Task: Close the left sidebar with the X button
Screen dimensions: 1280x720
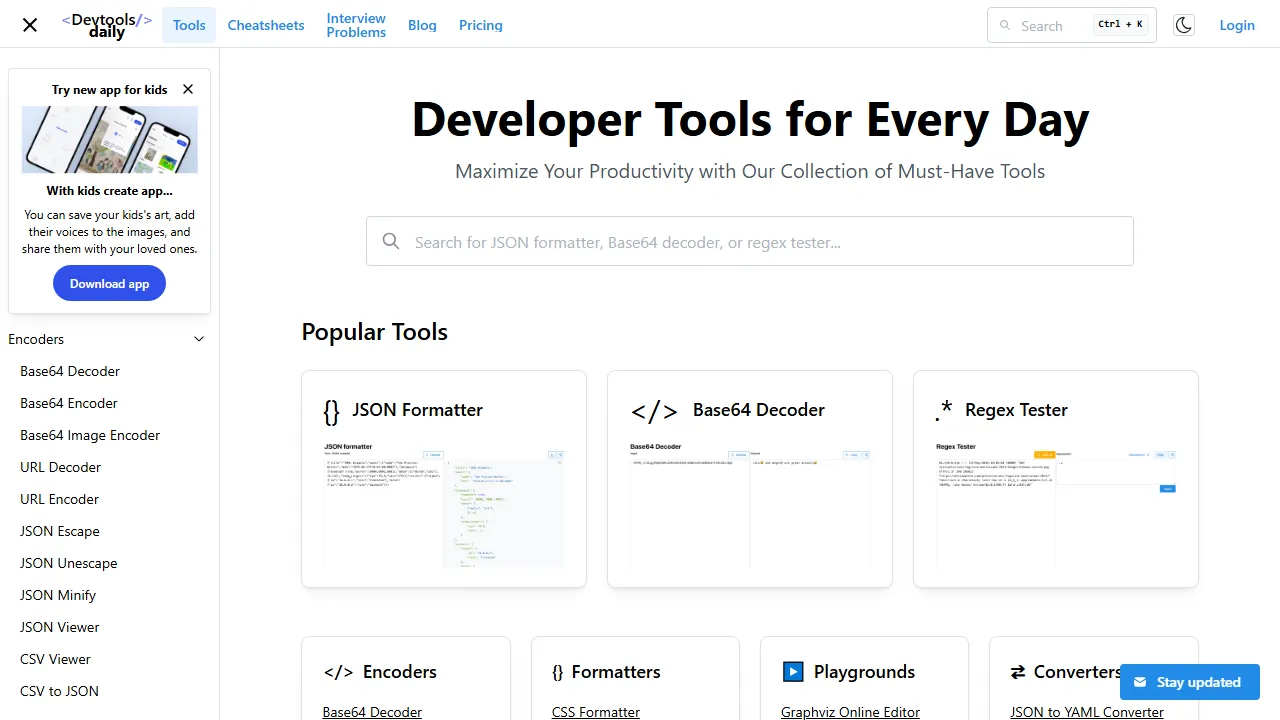Action: coord(29,25)
